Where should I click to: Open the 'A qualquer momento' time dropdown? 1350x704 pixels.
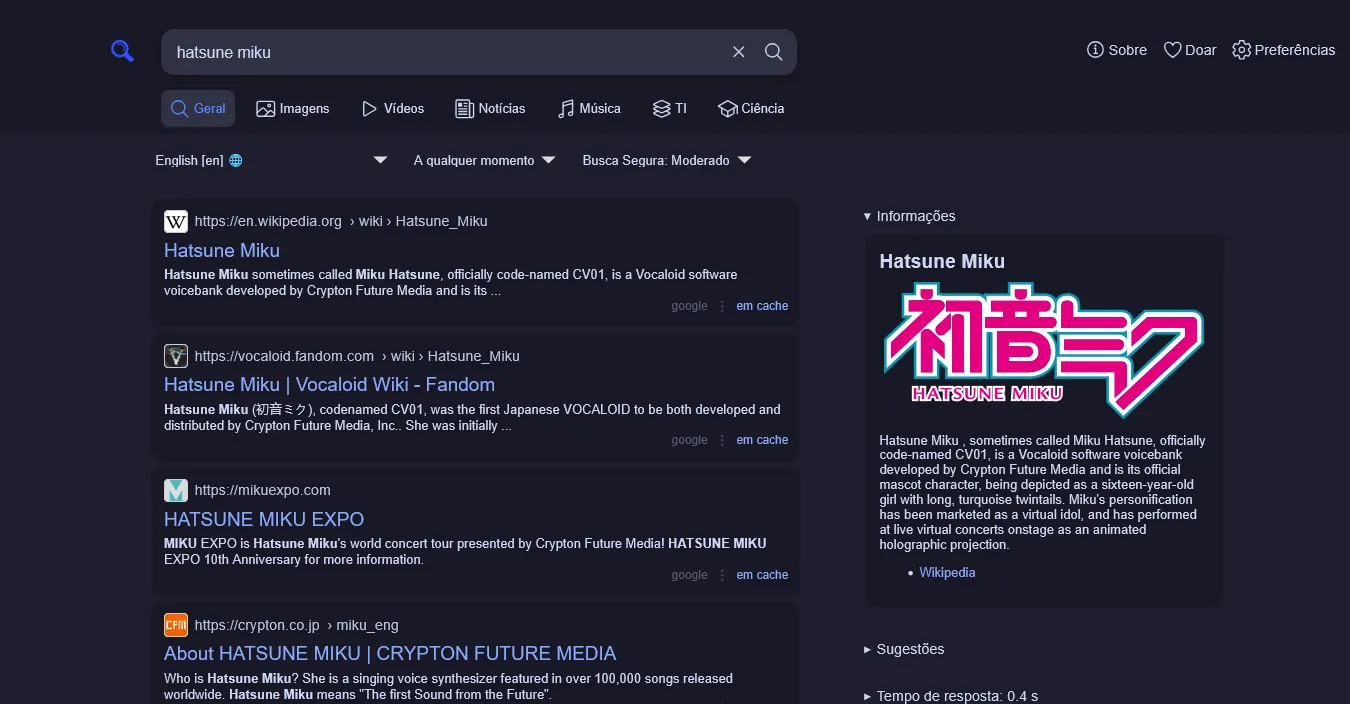[x=484, y=160]
